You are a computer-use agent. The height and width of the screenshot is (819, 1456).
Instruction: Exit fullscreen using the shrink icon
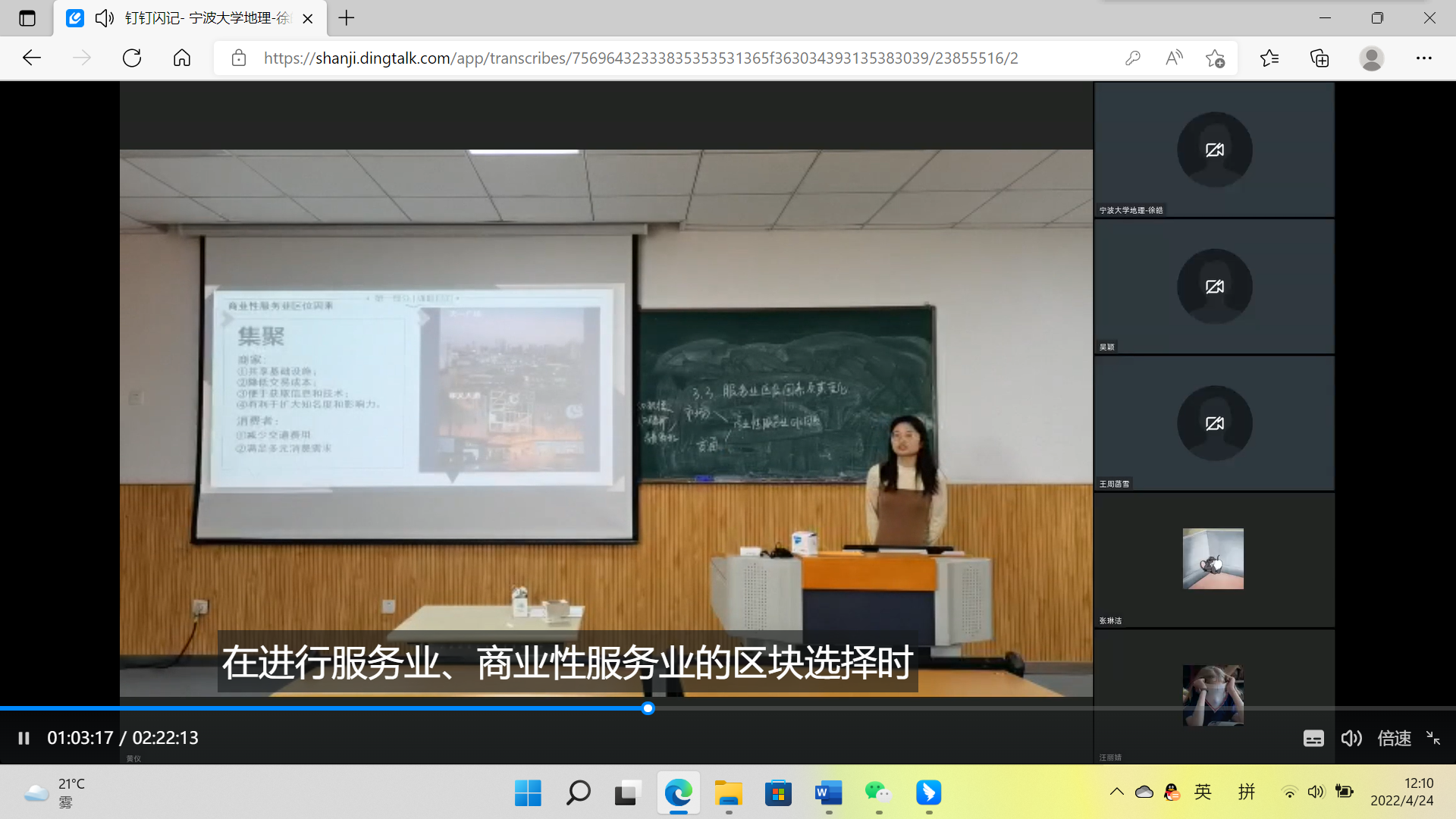(1433, 738)
